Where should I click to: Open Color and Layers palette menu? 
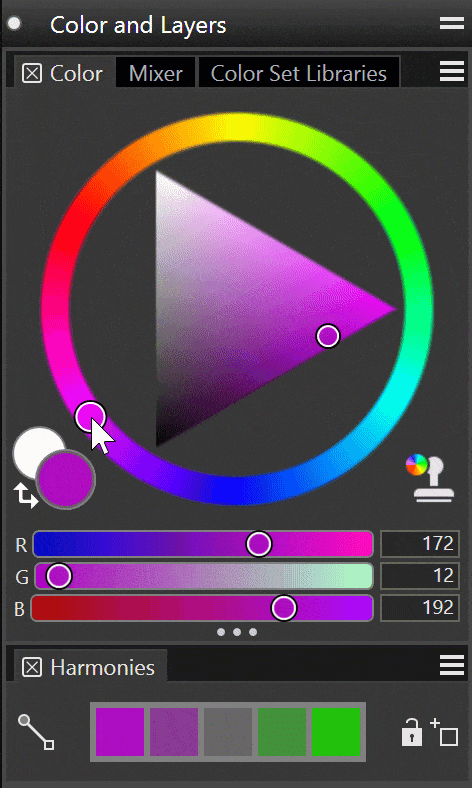(x=451, y=23)
